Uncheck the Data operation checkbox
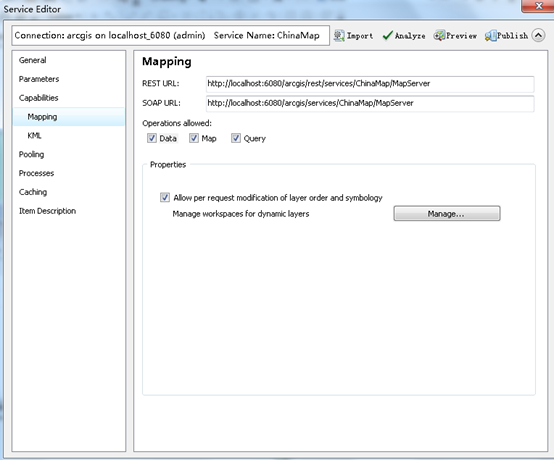 coord(152,138)
